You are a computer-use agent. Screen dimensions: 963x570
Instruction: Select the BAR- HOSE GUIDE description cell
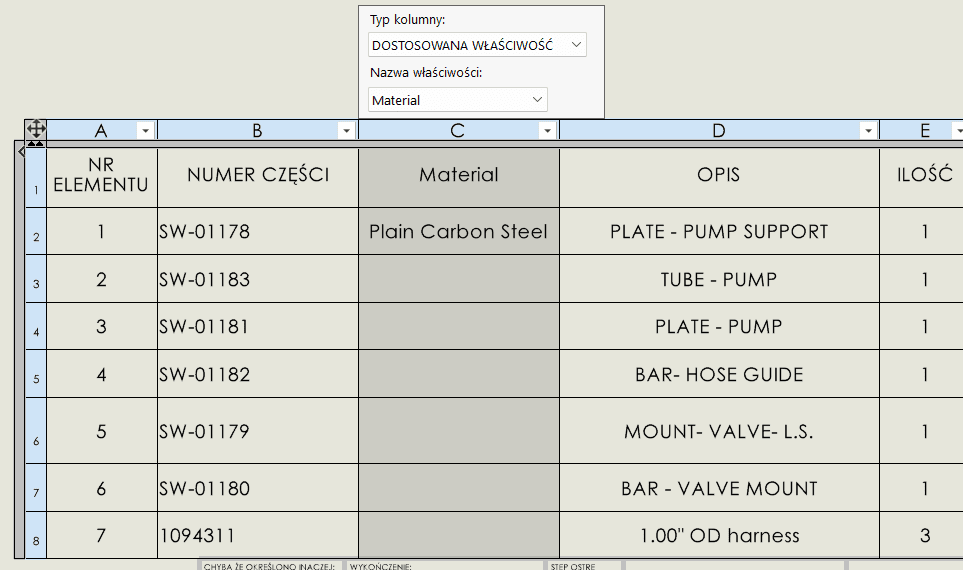[x=719, y=375]
